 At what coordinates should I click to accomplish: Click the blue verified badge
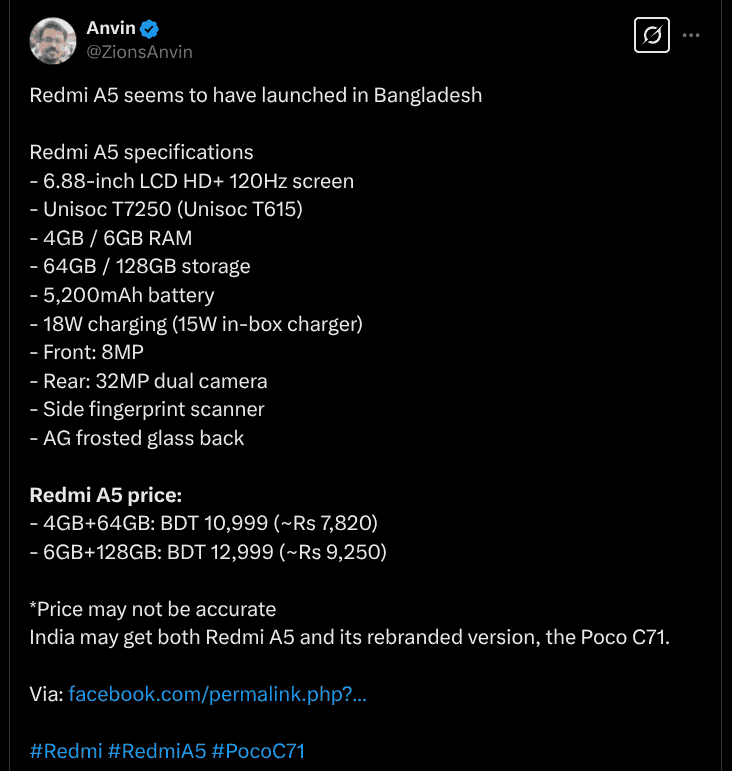coord(150,28)
